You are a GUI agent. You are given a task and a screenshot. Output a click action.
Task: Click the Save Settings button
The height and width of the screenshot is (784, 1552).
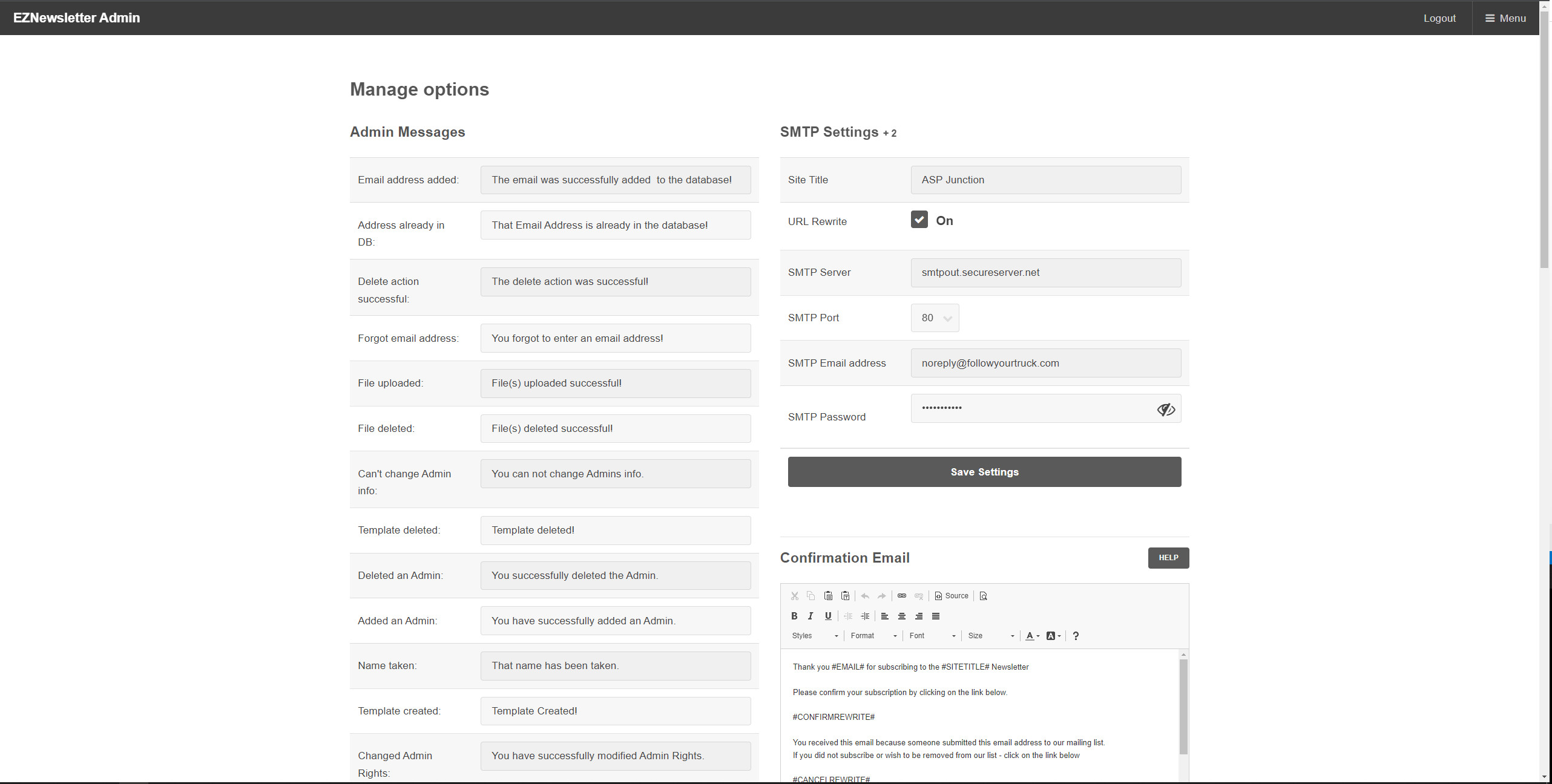pos(984,472)
